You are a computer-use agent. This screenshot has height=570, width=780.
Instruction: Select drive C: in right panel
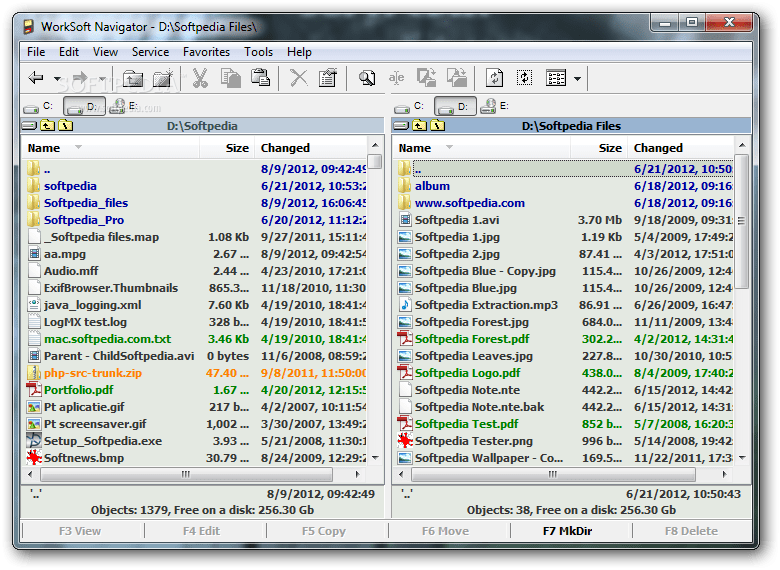(409, 106)
